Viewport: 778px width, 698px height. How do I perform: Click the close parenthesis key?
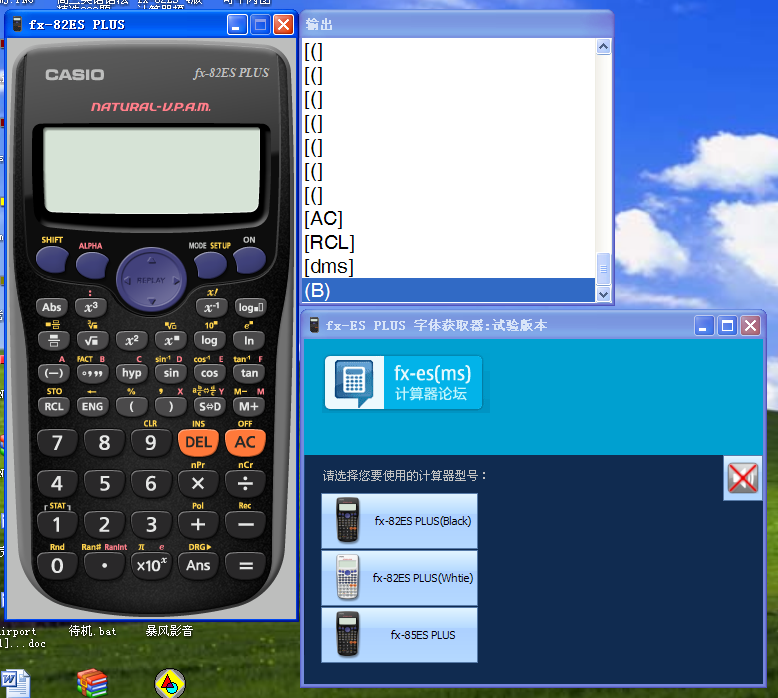click(x=171, y=406)
